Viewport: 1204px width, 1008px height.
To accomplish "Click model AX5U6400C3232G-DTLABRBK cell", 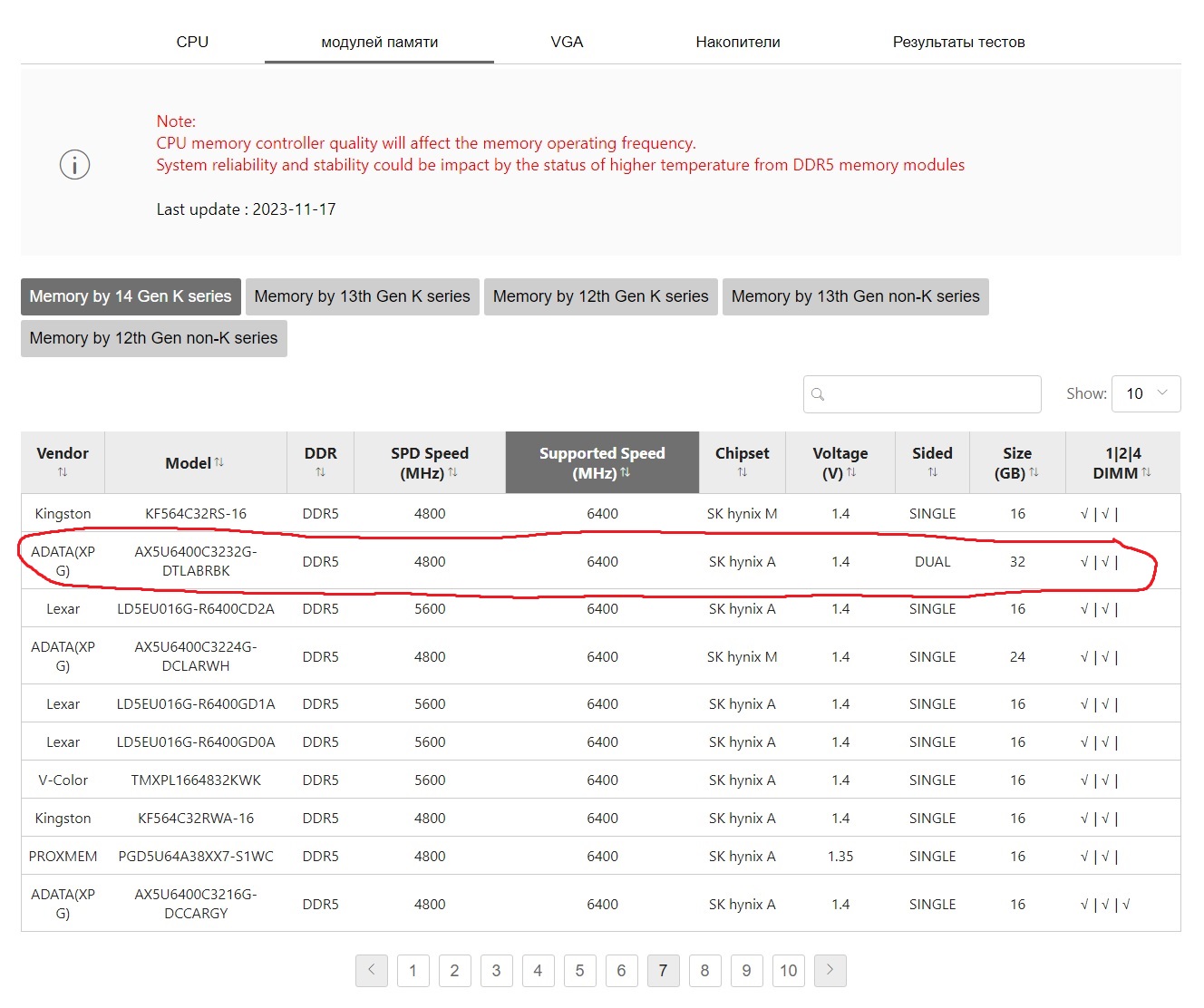I will pyautogui.click(x=196, y=561).
